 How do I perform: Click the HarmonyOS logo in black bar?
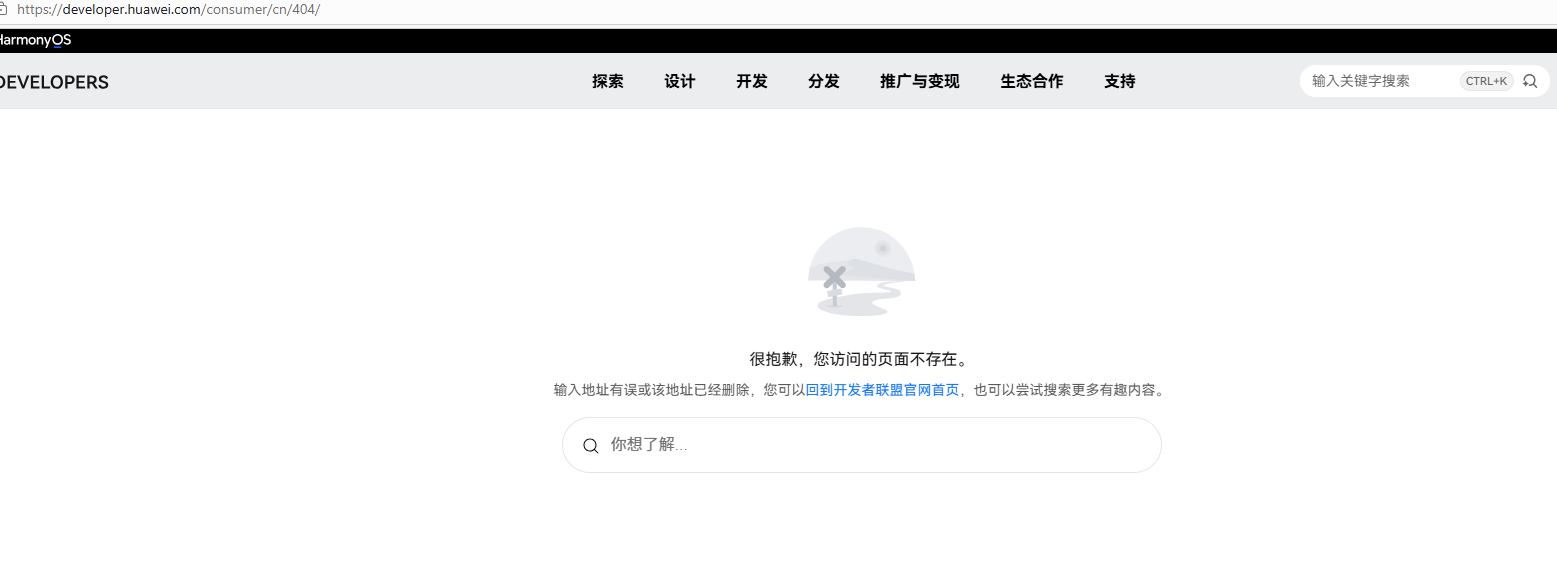pyautogui.click(x=35, y=40)
